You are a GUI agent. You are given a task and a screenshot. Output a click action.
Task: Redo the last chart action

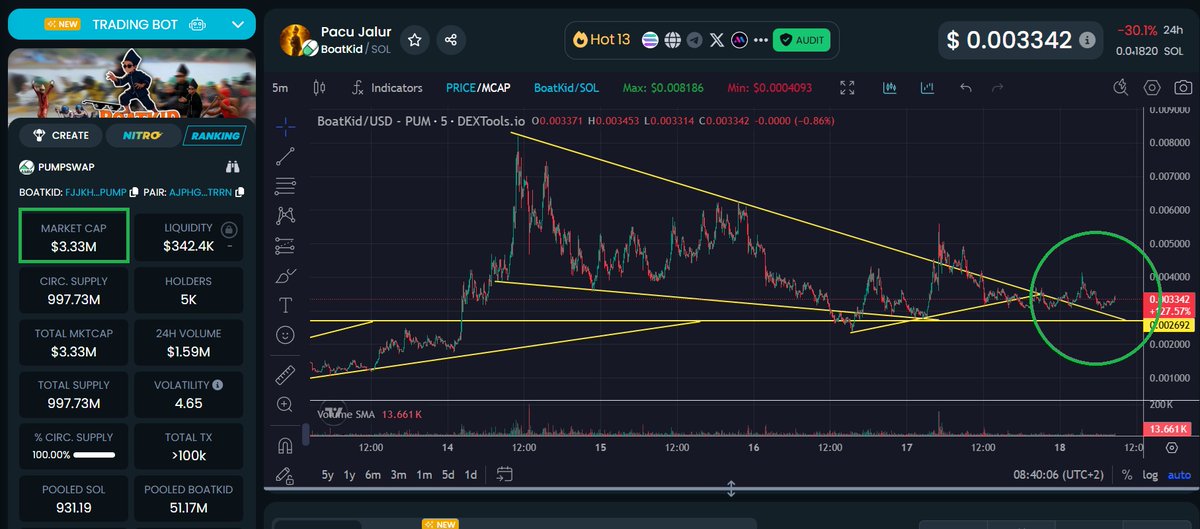(997, 88)
